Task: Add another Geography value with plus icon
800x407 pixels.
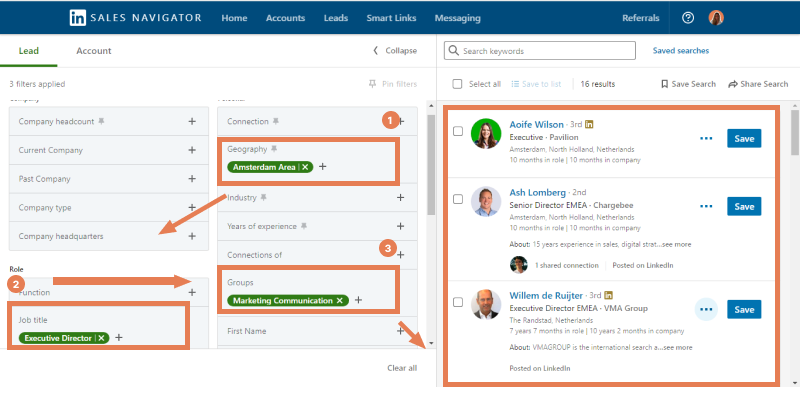Action: click(322, 166)
